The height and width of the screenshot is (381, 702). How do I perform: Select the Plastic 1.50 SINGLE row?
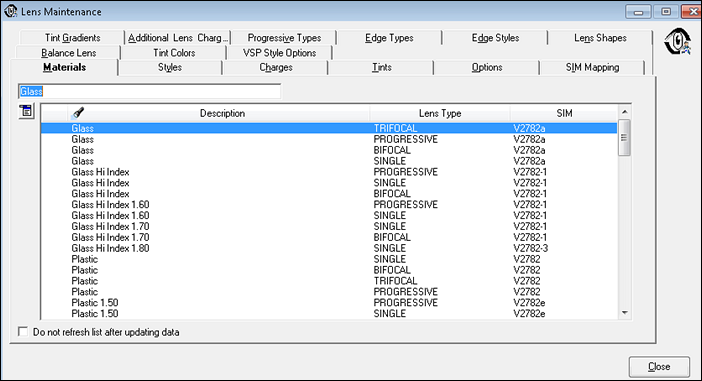329,313
